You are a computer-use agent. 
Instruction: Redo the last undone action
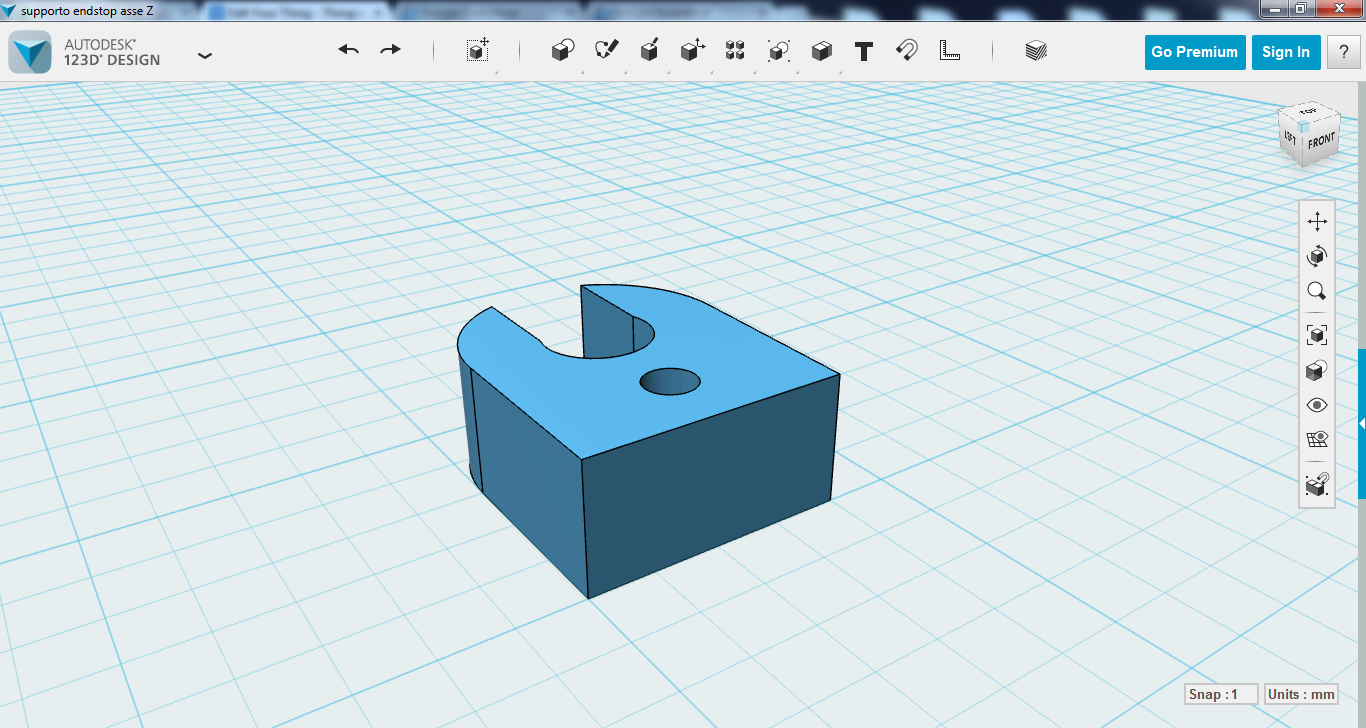(390, 50)
